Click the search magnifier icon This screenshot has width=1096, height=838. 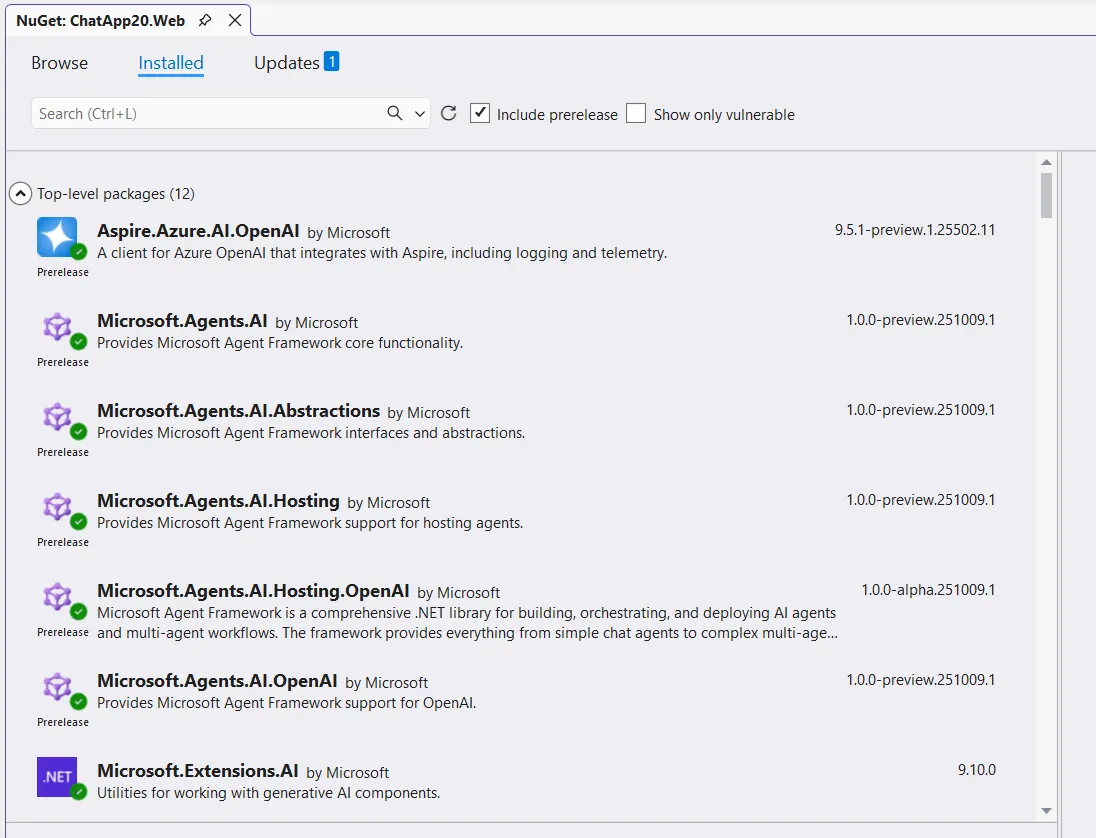tap(394, 113)
